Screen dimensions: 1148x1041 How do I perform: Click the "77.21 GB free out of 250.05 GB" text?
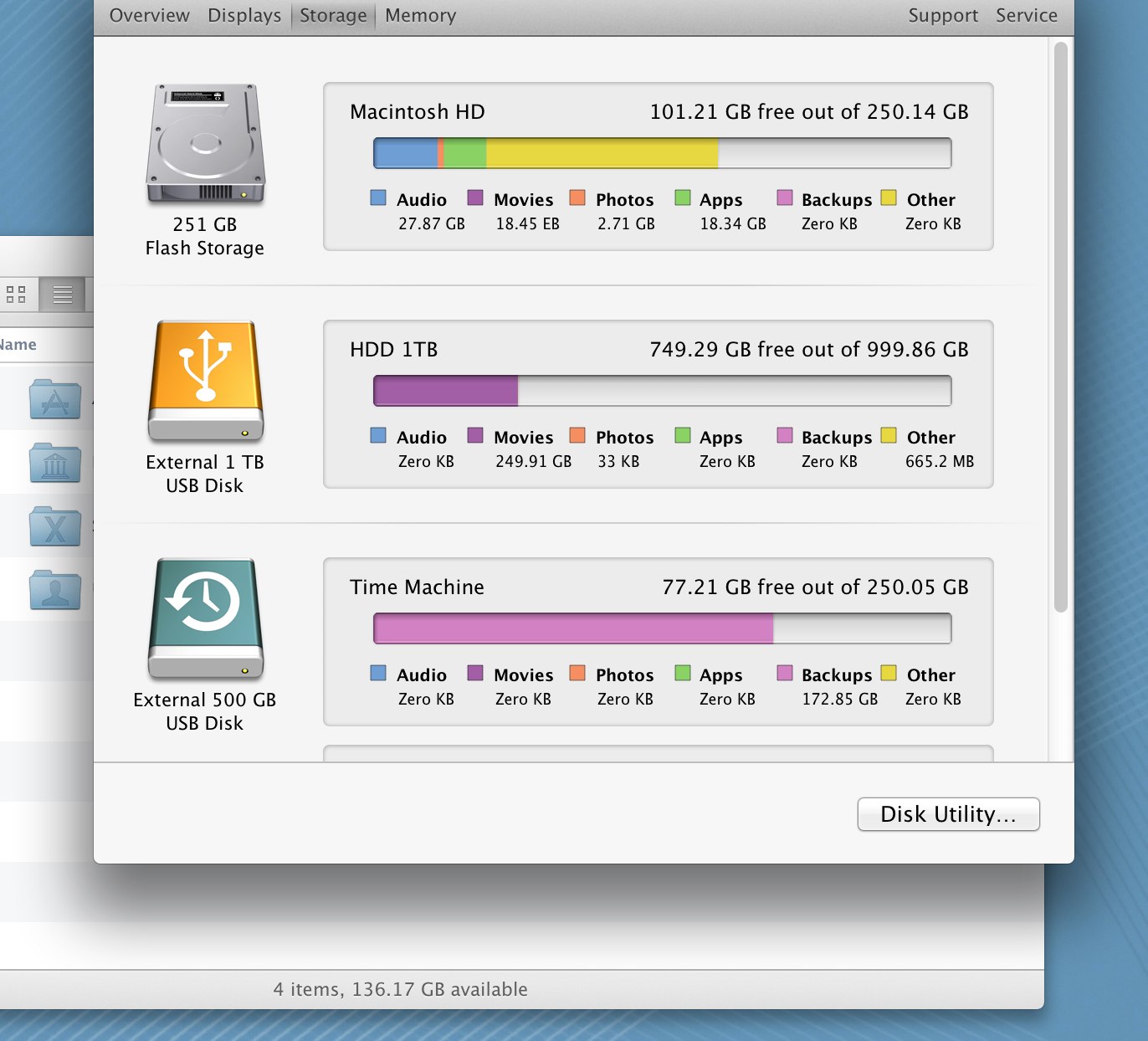816,587
